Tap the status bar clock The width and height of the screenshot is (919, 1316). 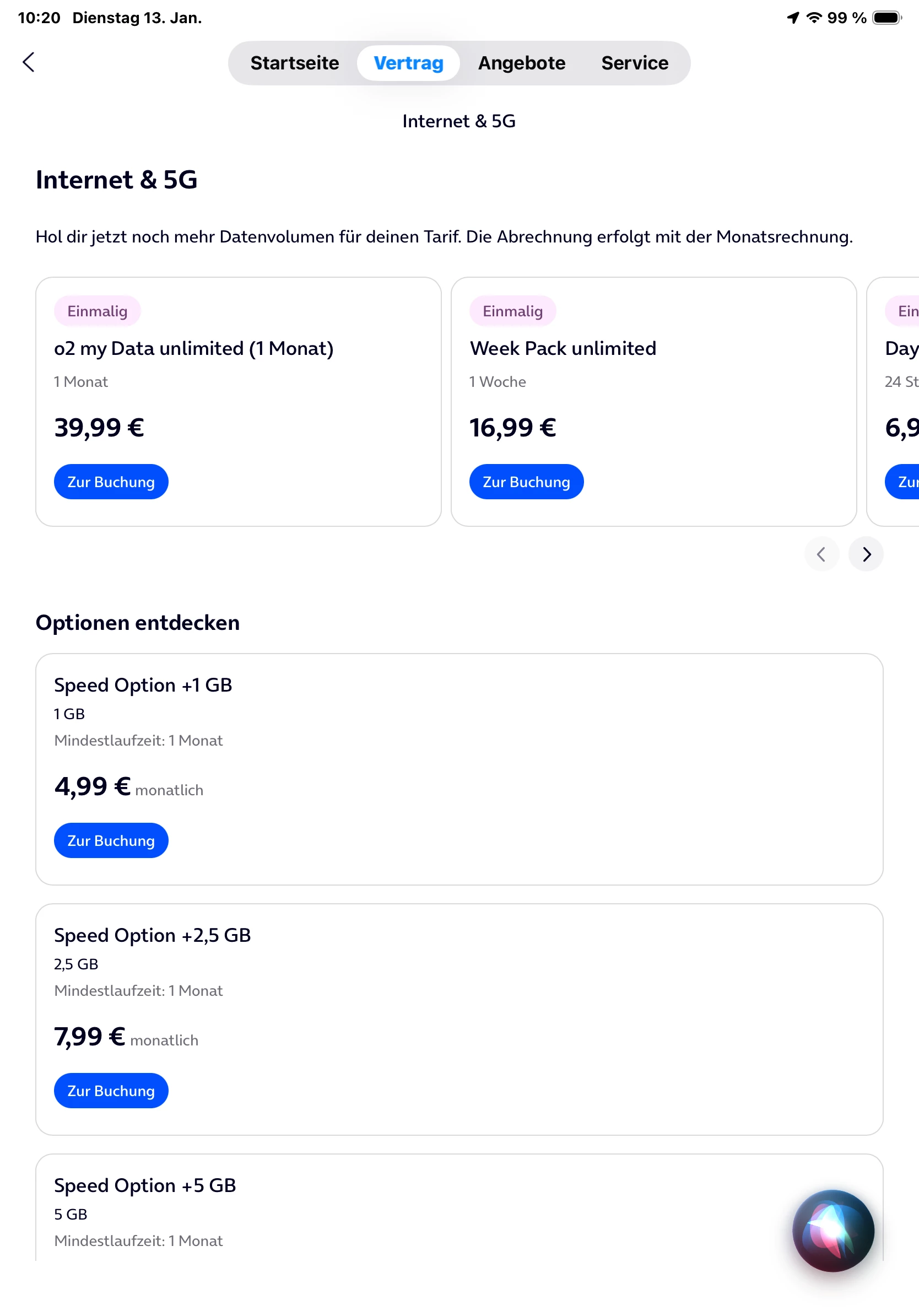click(x=39, y=18)
